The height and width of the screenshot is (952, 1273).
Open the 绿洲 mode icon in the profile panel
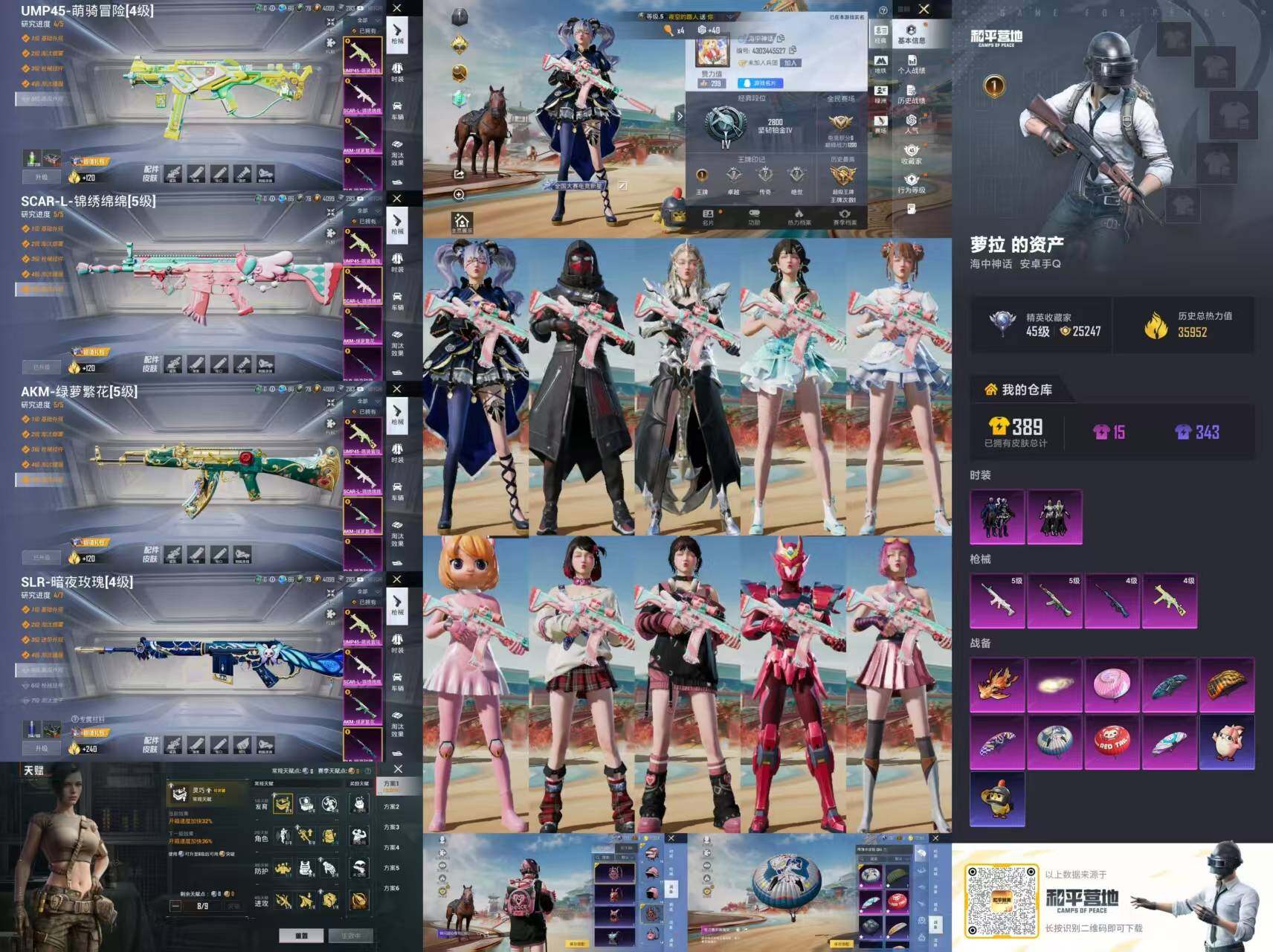[x=881, y=94]
